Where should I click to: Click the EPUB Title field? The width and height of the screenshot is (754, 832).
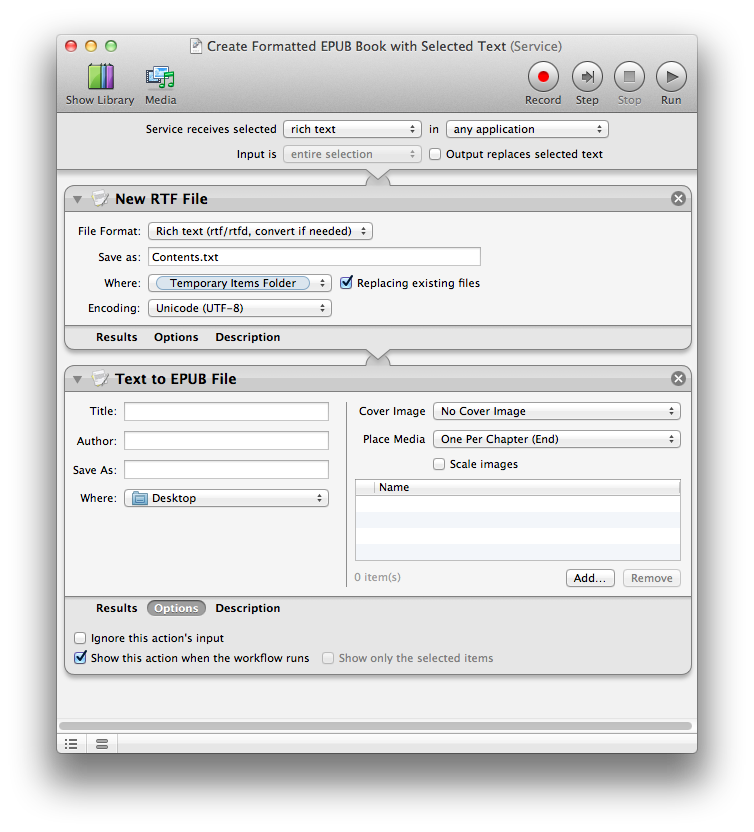click(x=227, y=411)
